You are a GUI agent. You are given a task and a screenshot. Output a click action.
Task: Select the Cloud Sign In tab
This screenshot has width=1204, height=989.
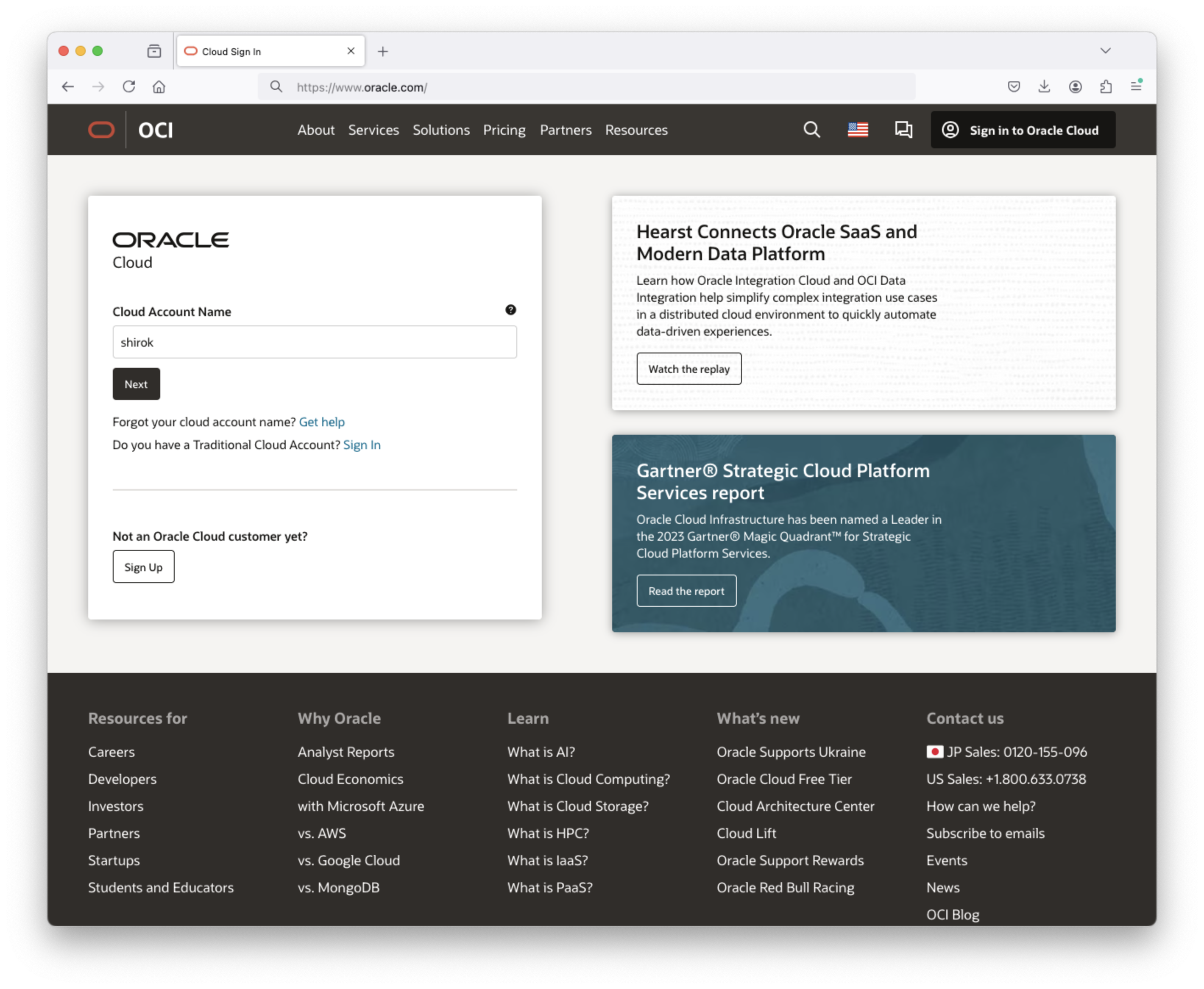pos(262,51)
